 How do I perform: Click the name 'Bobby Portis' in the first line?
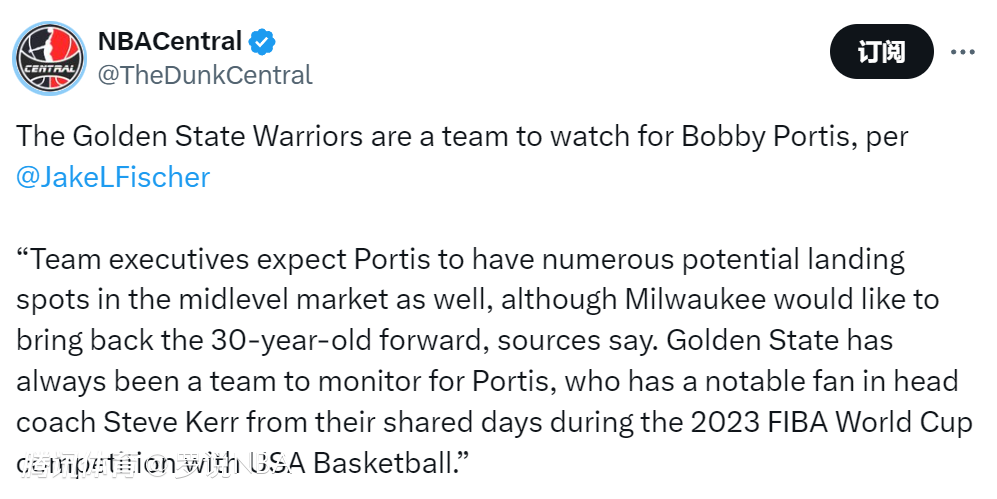(766, 136)
